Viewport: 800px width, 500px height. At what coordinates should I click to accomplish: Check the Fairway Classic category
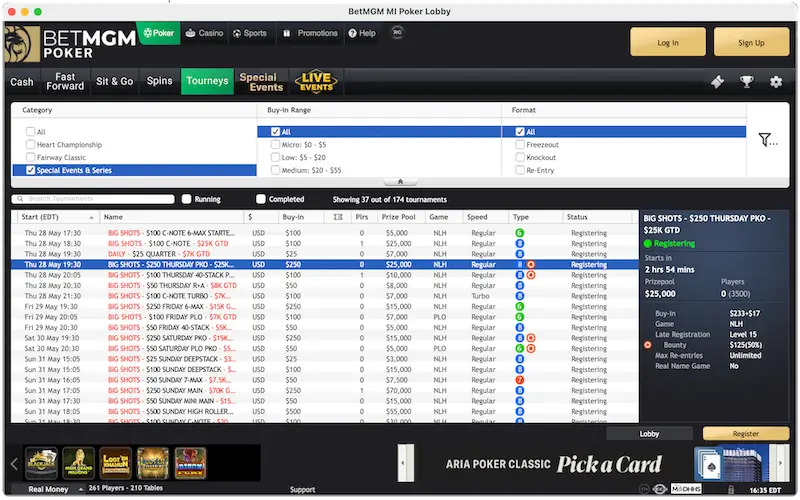(31, 157)
